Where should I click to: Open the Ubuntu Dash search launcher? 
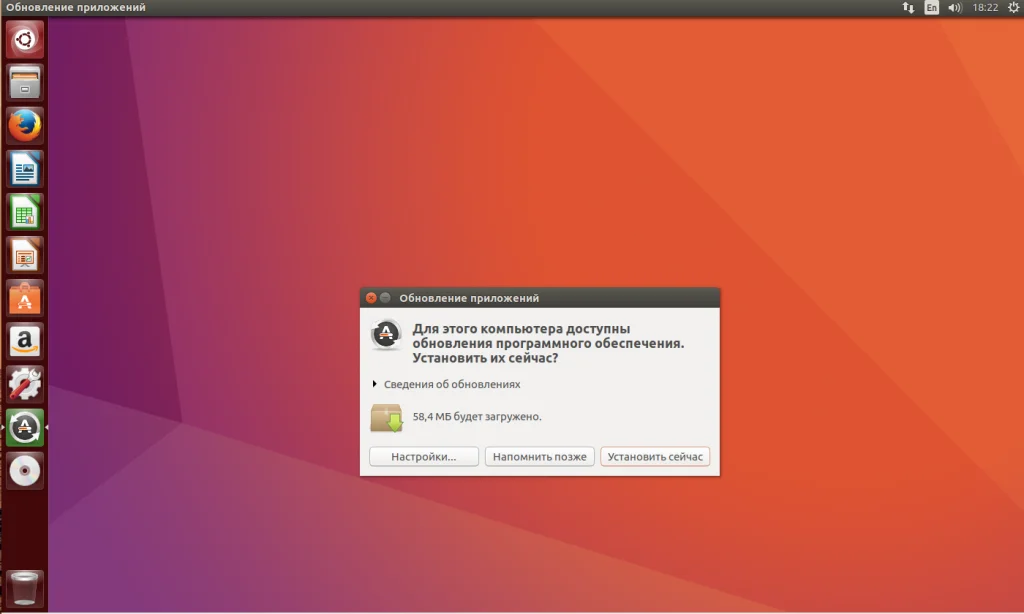(25, 39)
